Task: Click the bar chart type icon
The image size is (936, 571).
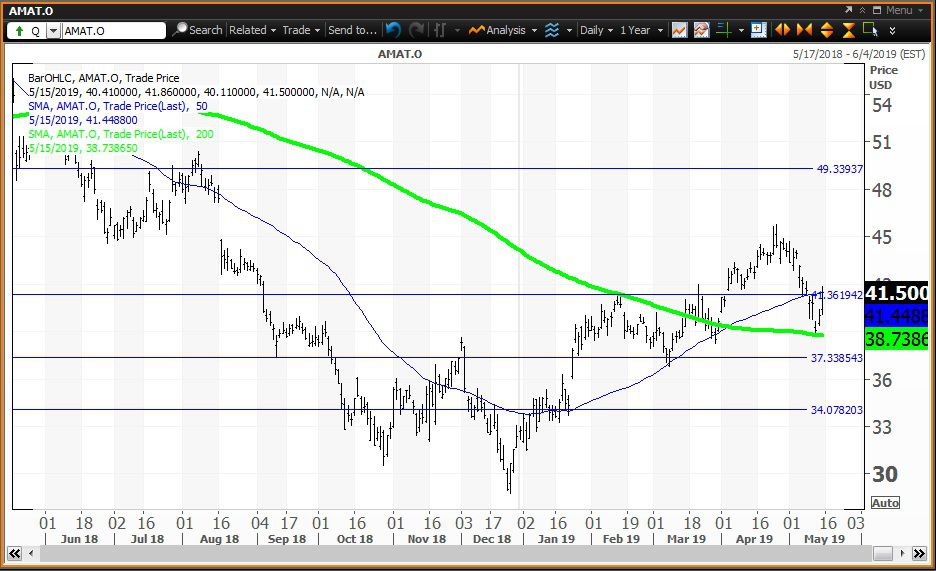Action: [x=440, y=29]
